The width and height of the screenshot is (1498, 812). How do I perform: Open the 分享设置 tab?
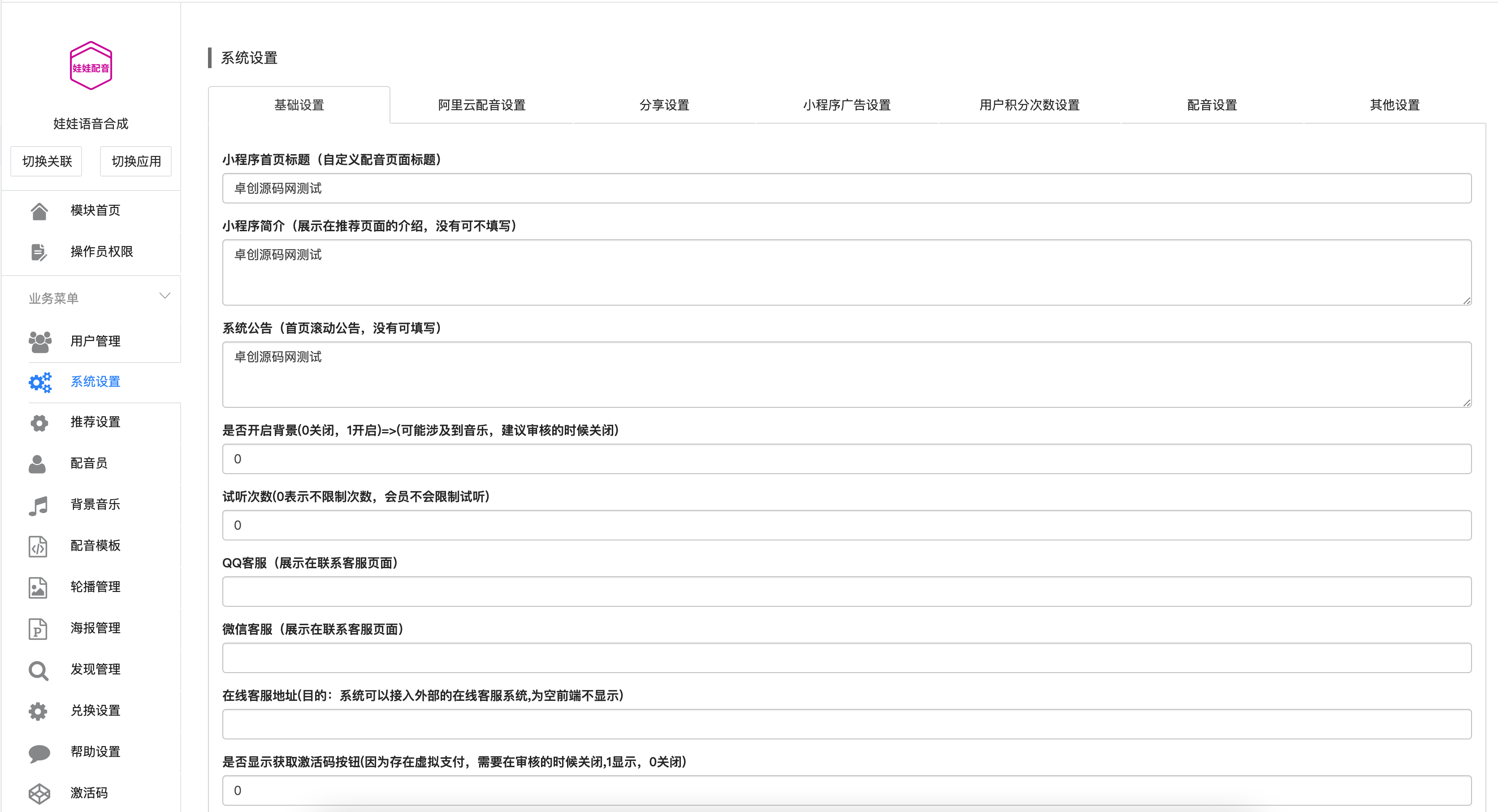664,105
